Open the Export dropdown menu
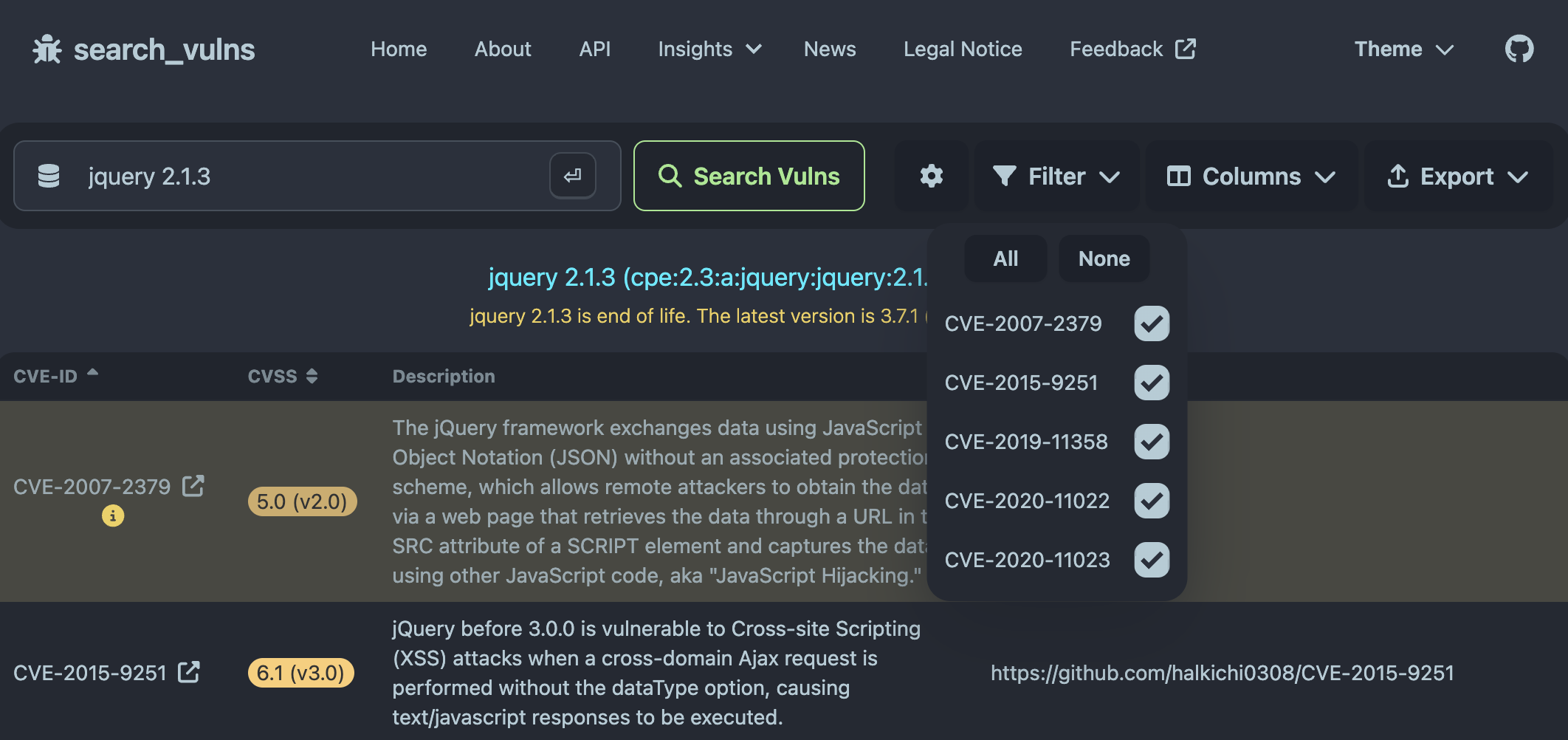The height and width of the screenshot is (740, 1568). (1457, 177)
